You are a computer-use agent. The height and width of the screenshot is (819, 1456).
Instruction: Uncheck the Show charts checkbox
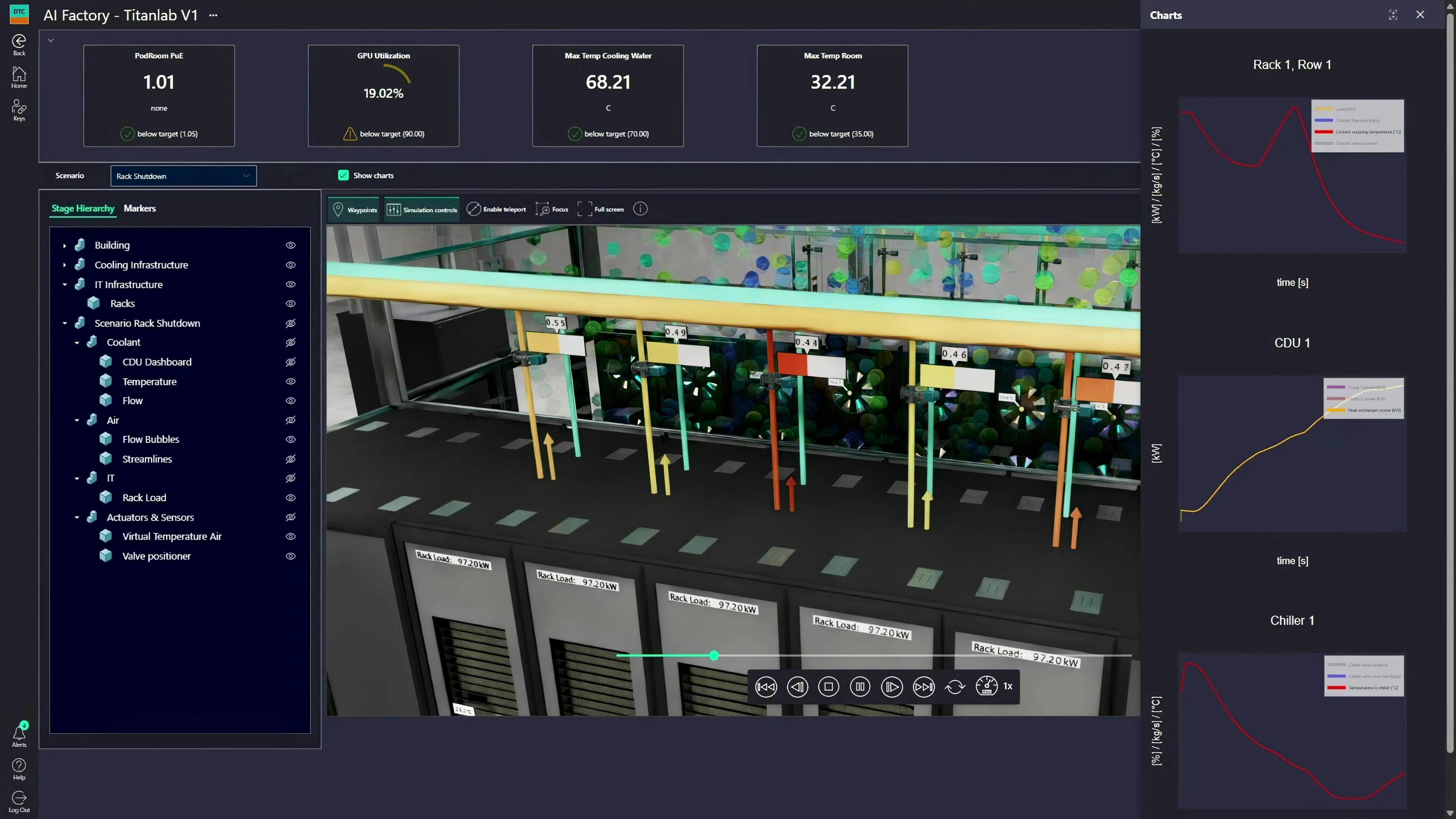[343, 175]
